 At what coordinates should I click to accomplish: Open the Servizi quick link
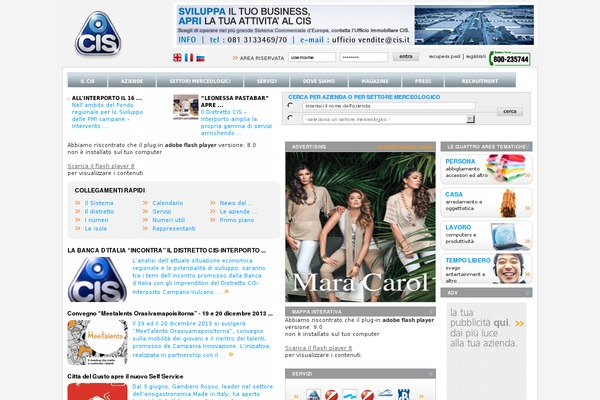(x=161, y=211)
